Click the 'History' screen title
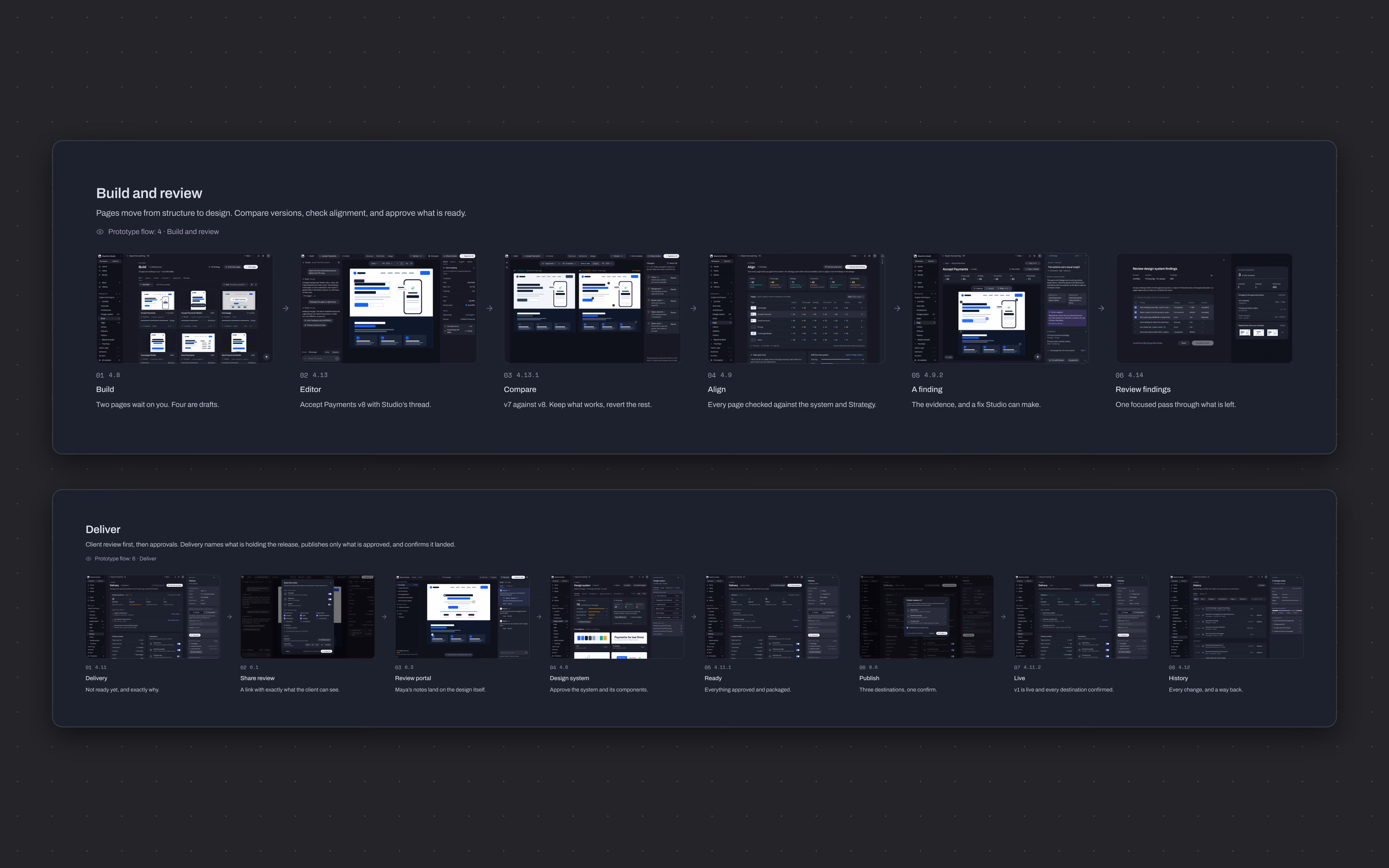Screen dimensions: 1389x868 (1178, 678)
